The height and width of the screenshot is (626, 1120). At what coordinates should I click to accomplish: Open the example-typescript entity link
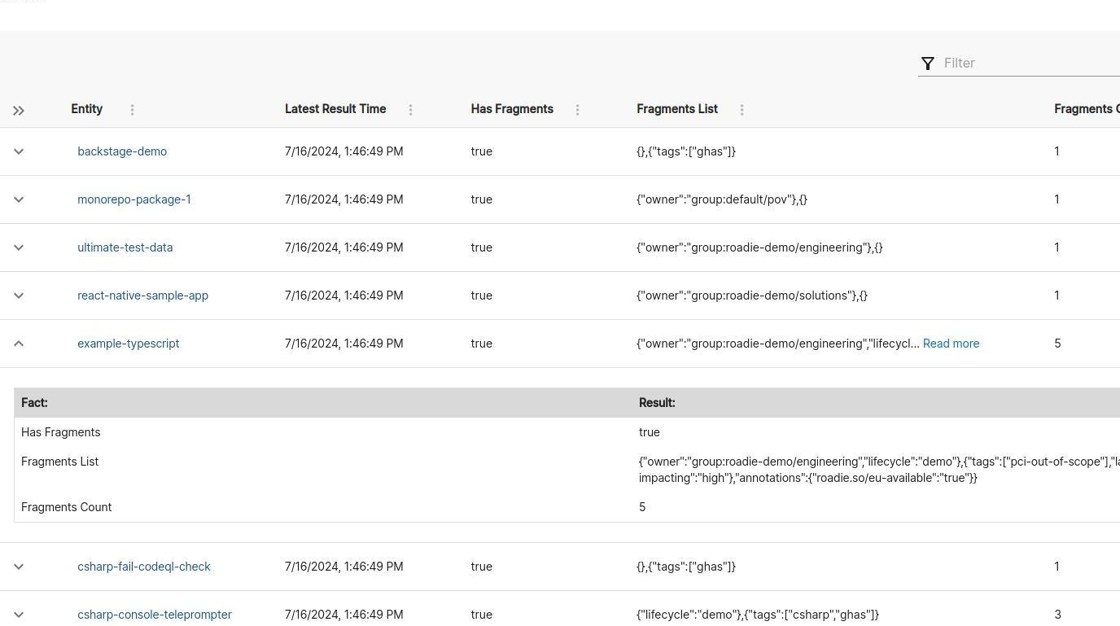point(129,344)
